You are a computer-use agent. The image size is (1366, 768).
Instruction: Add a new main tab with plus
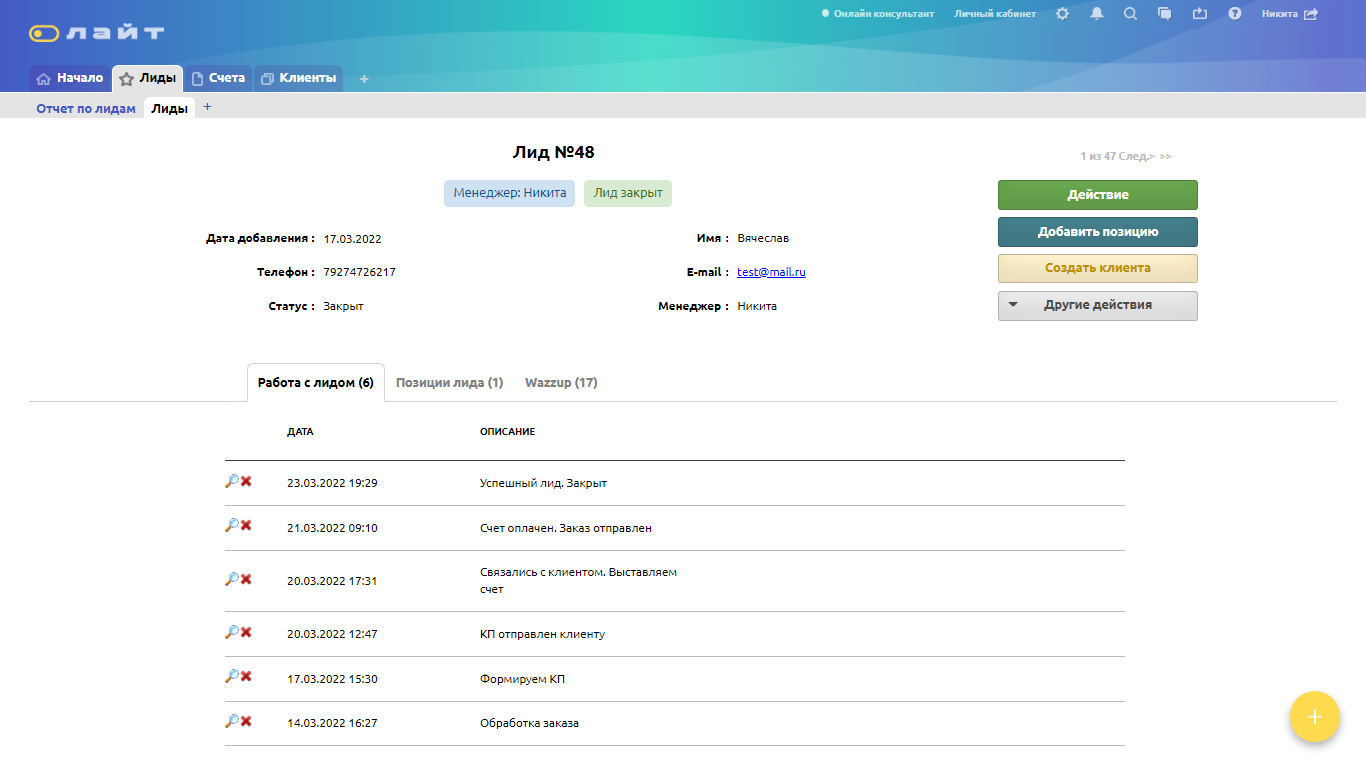(364, 79)
